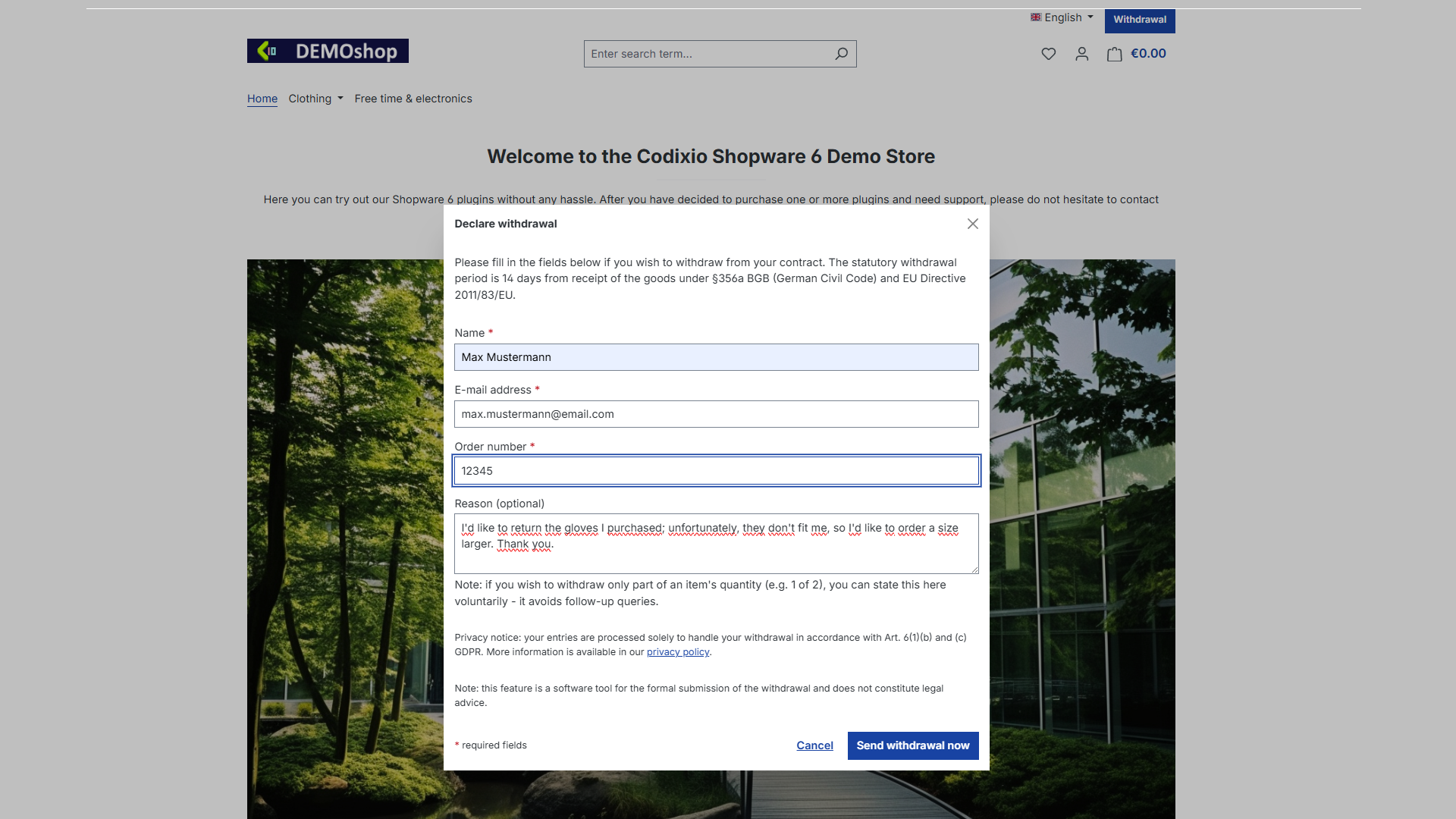
Task: Close the Declare withdrawal dialog
Action: click(972, 224)
